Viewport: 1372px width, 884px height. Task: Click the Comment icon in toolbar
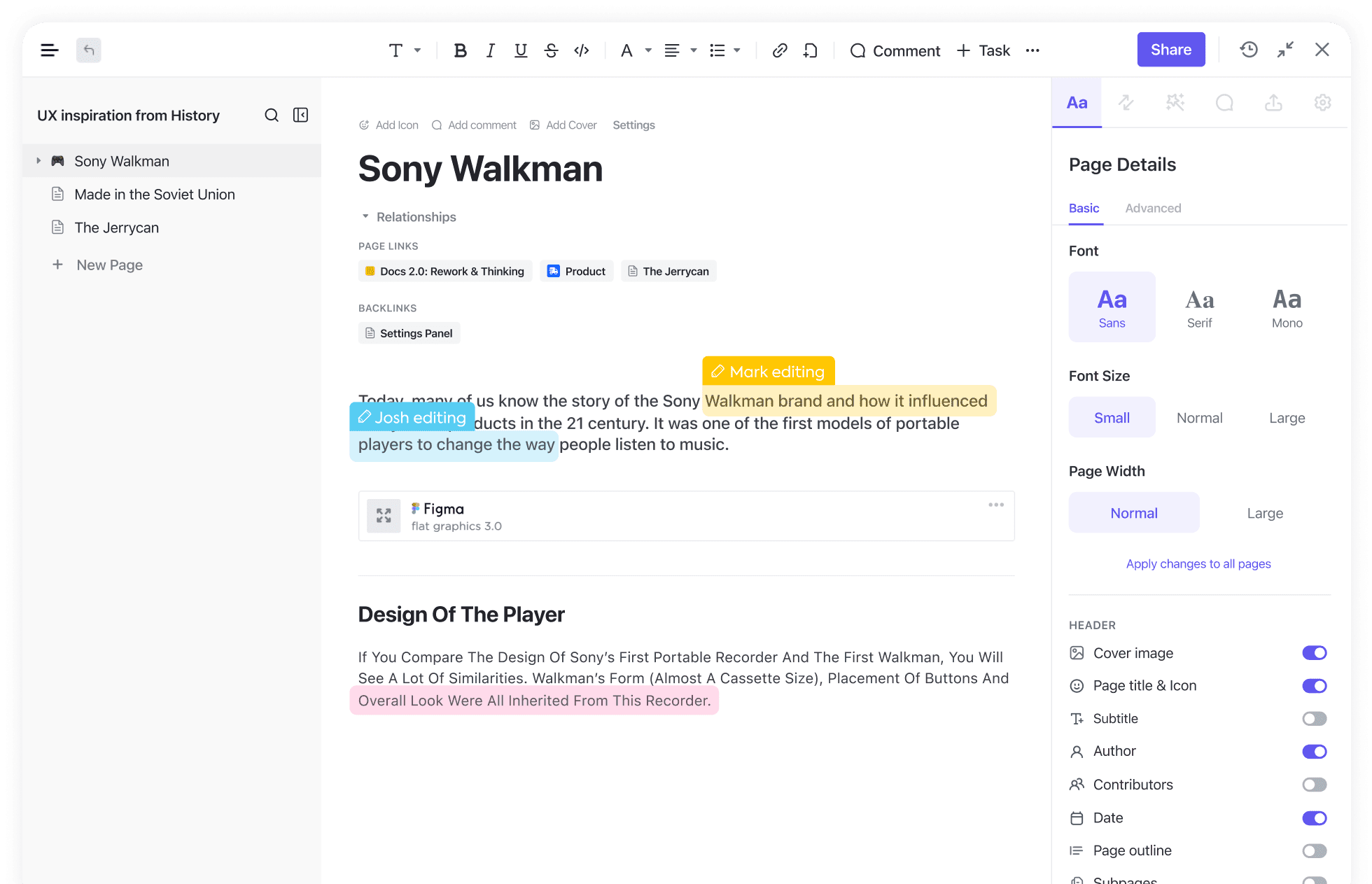[x=856, y=50]
